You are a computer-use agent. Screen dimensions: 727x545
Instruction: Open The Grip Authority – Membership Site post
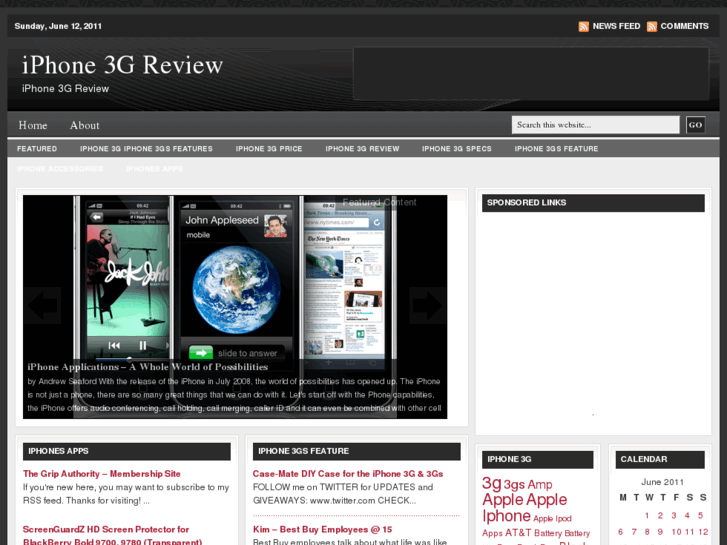(102, 474)
